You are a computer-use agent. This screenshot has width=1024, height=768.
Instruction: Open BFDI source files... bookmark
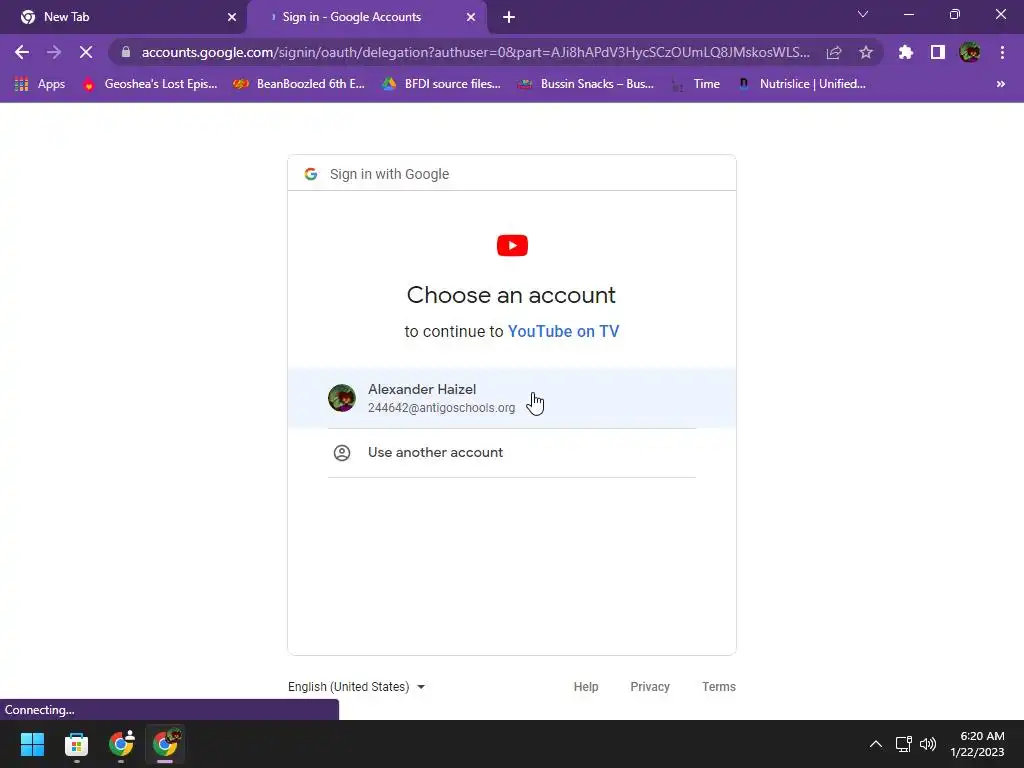click(441, 84)
